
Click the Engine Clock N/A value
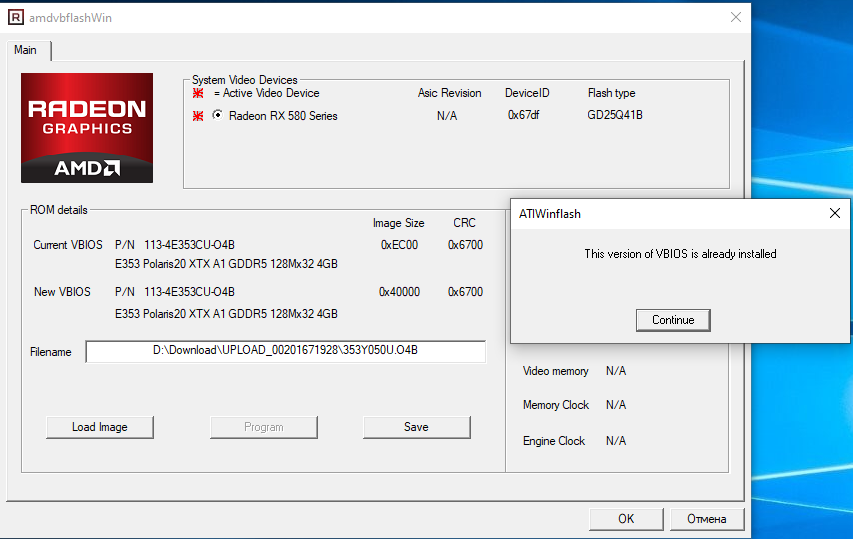[x=616, y=441]
